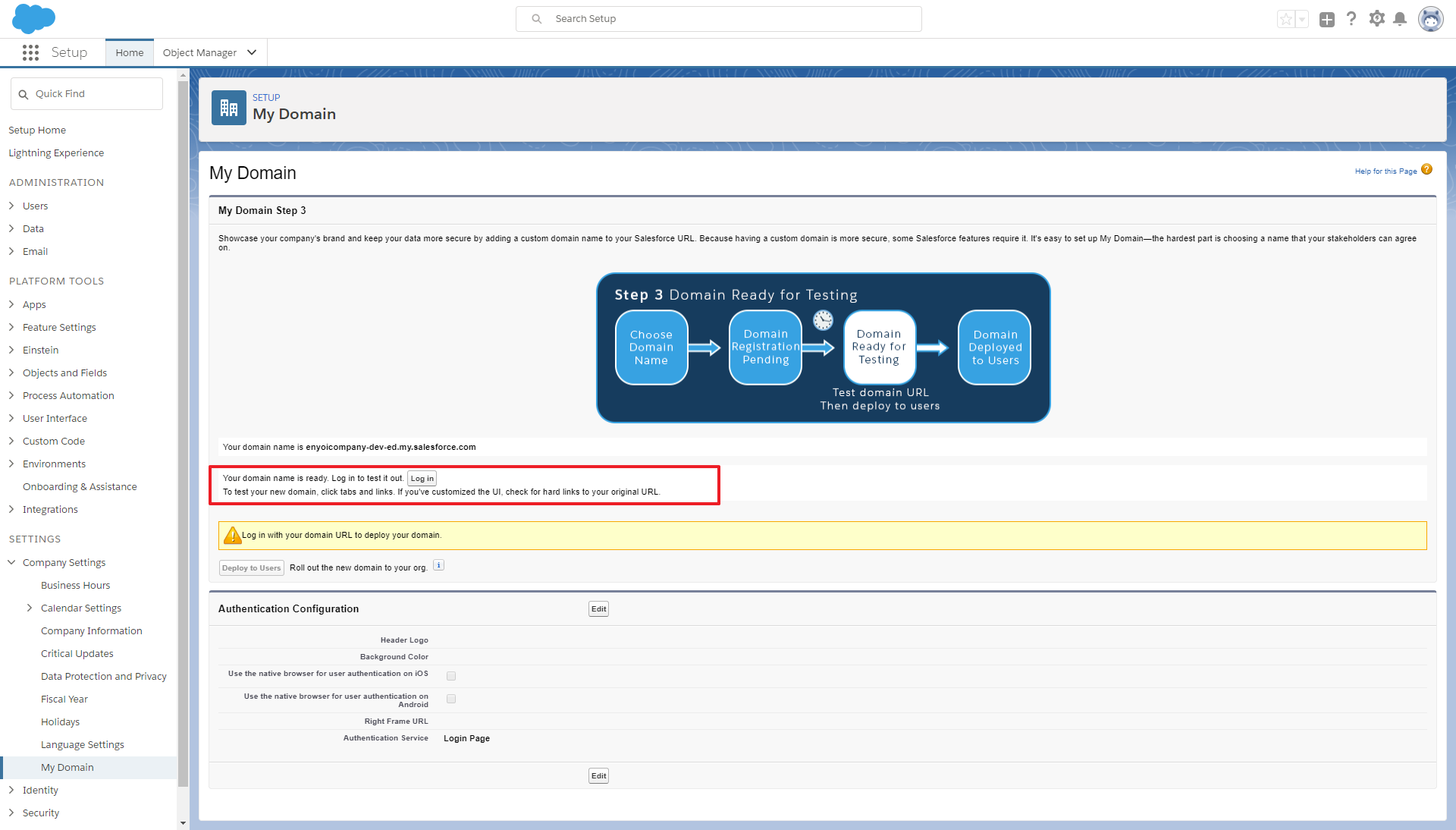
Task: Click the favorites star icon
Action: [1286, 20]
